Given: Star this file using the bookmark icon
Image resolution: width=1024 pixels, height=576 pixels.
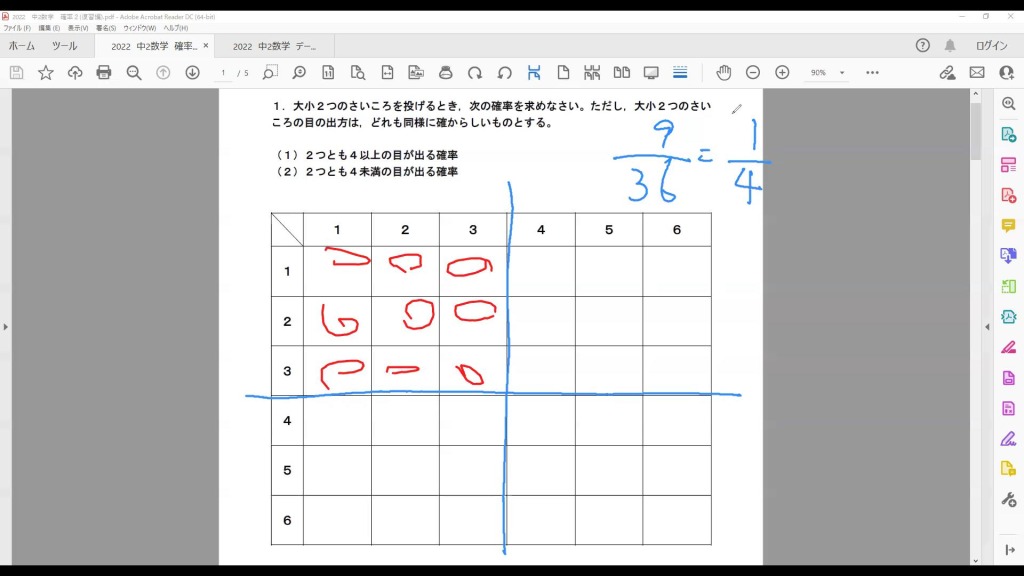Looking at the screenshot, I should tap(45, 73).
